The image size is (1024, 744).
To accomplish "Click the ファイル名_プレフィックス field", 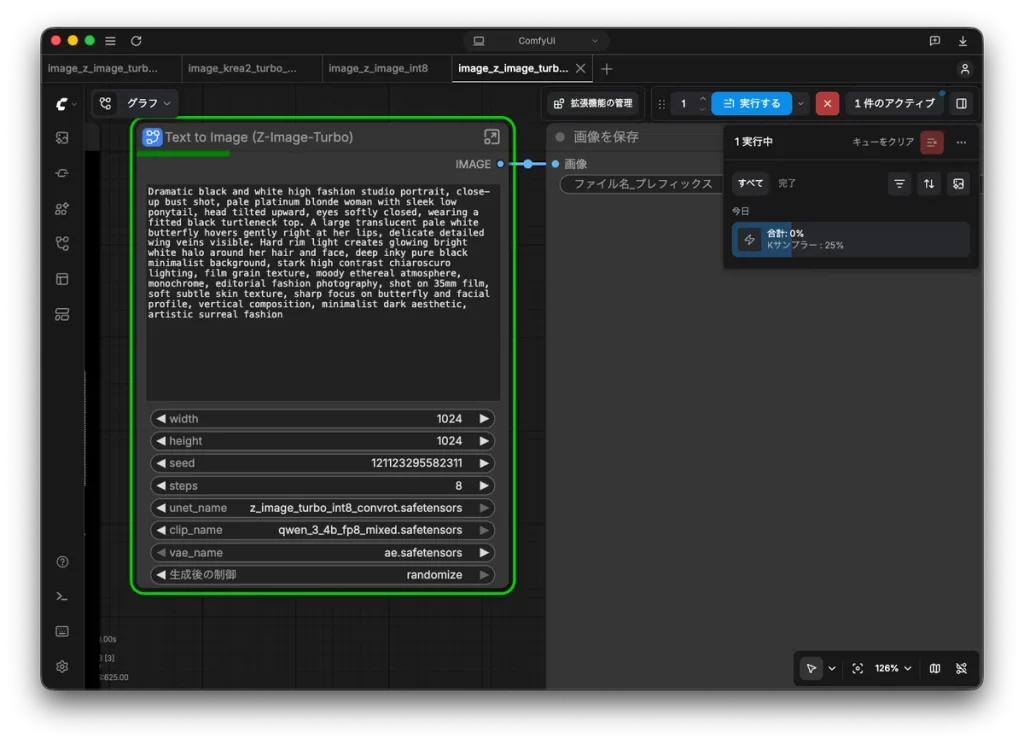I will pyautogui.click(x=642, y=184).
